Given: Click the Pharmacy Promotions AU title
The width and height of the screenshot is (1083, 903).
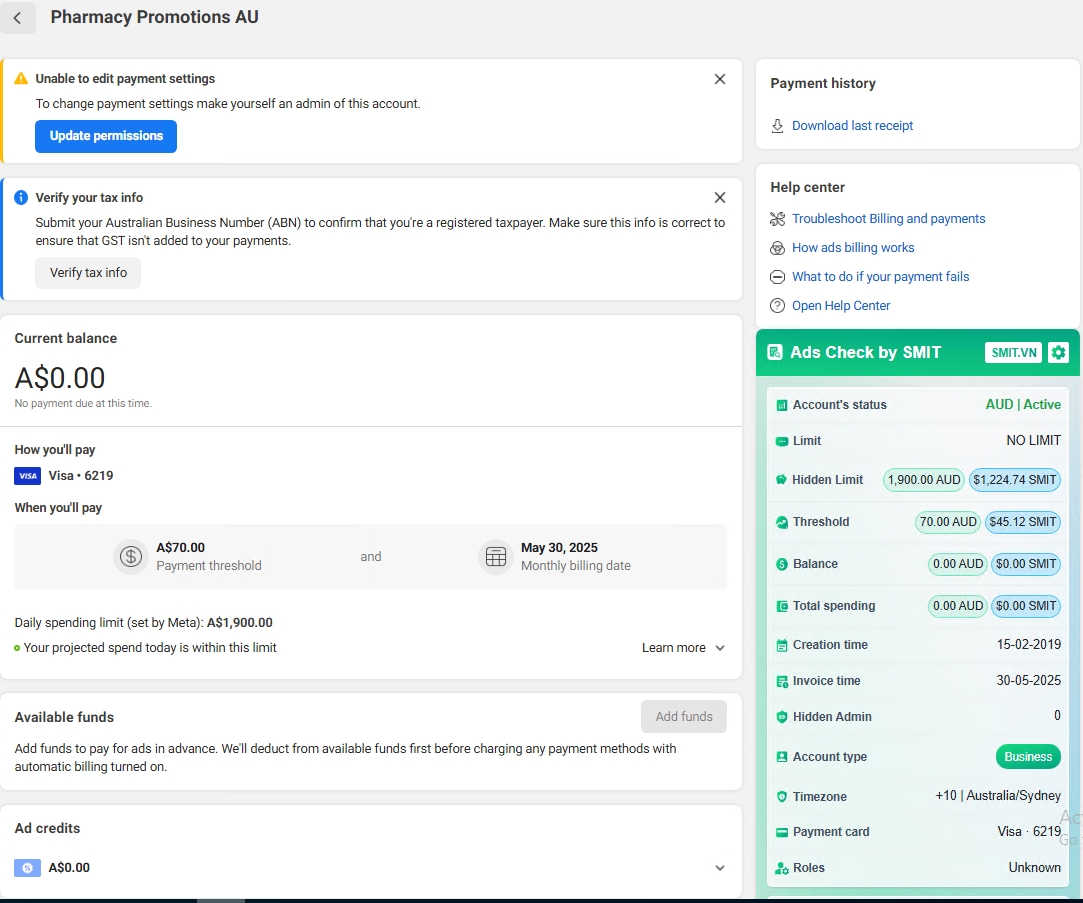Looking at the screenshot, I should (155, 17).
